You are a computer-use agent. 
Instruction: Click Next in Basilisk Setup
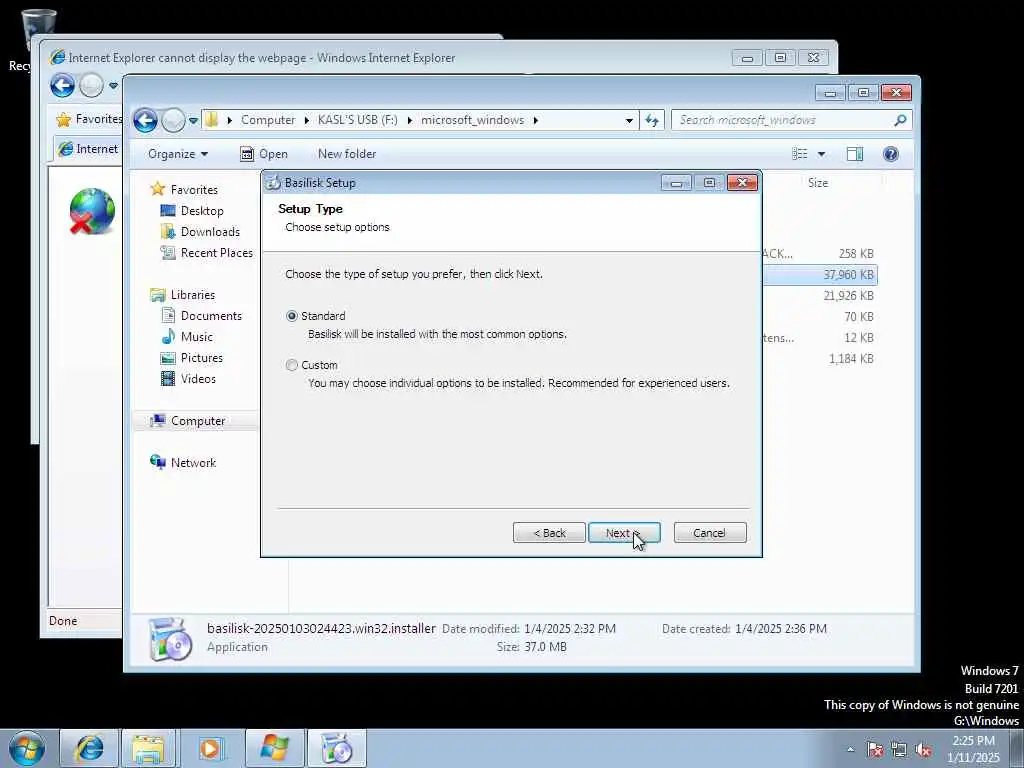624,533
